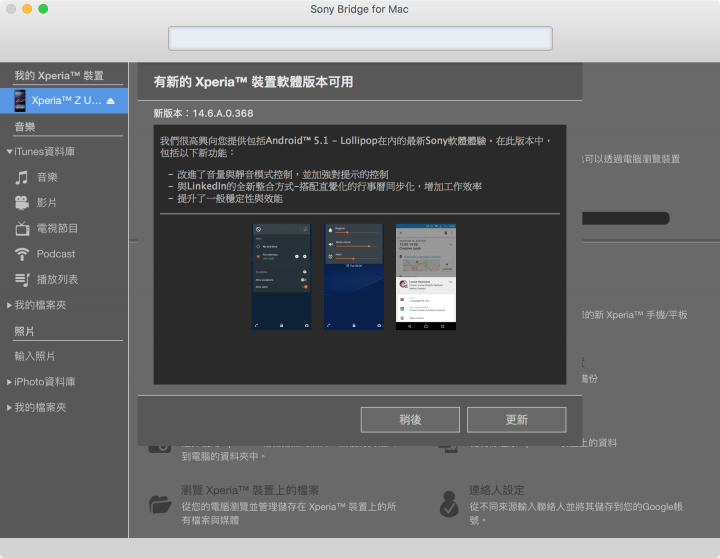Open the LinkedIn calendar phone screenshot thumbnail
Viewport: 720px width, 558px height.
tap(426, 277)
